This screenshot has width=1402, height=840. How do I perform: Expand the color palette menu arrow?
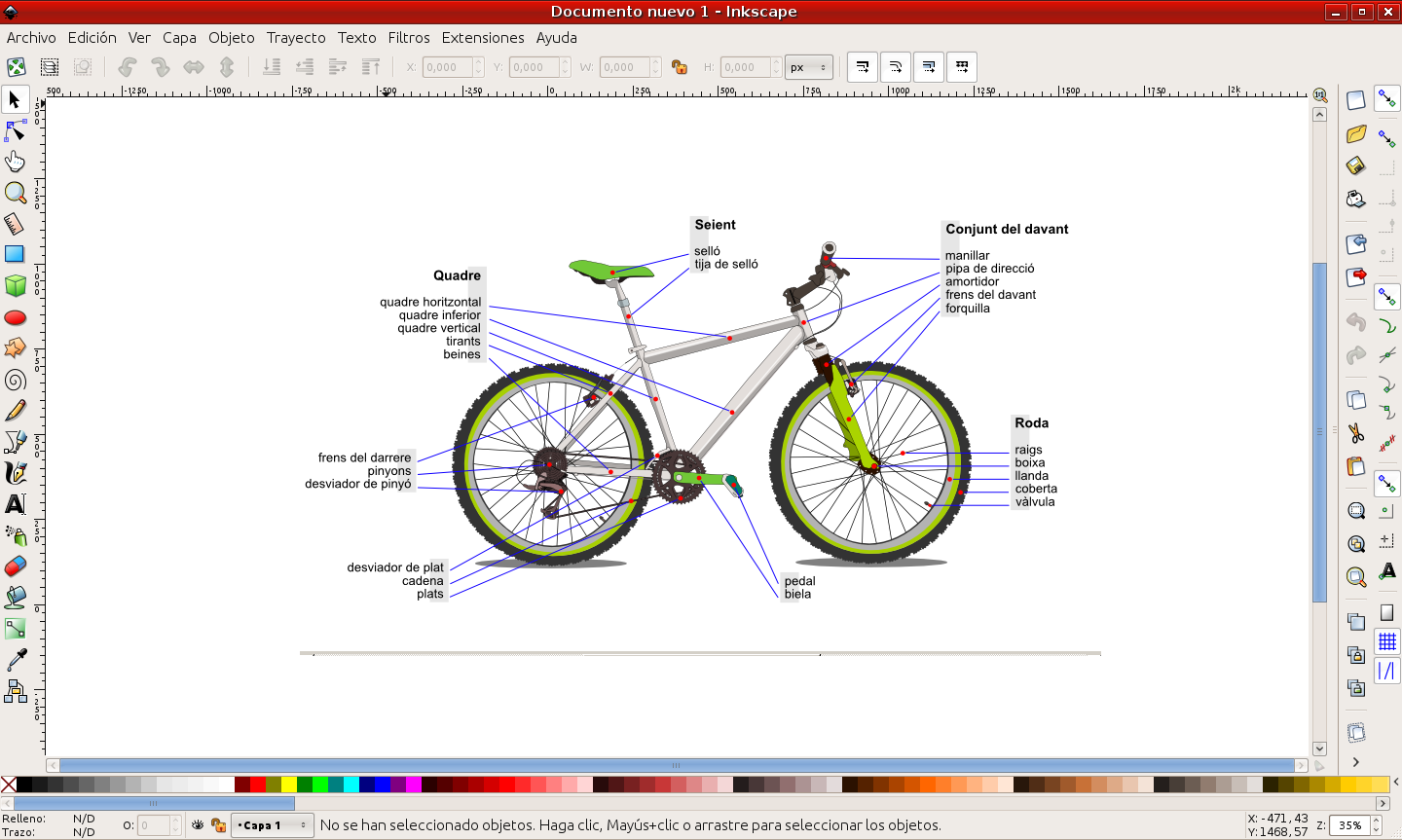tap(1395, 783)
